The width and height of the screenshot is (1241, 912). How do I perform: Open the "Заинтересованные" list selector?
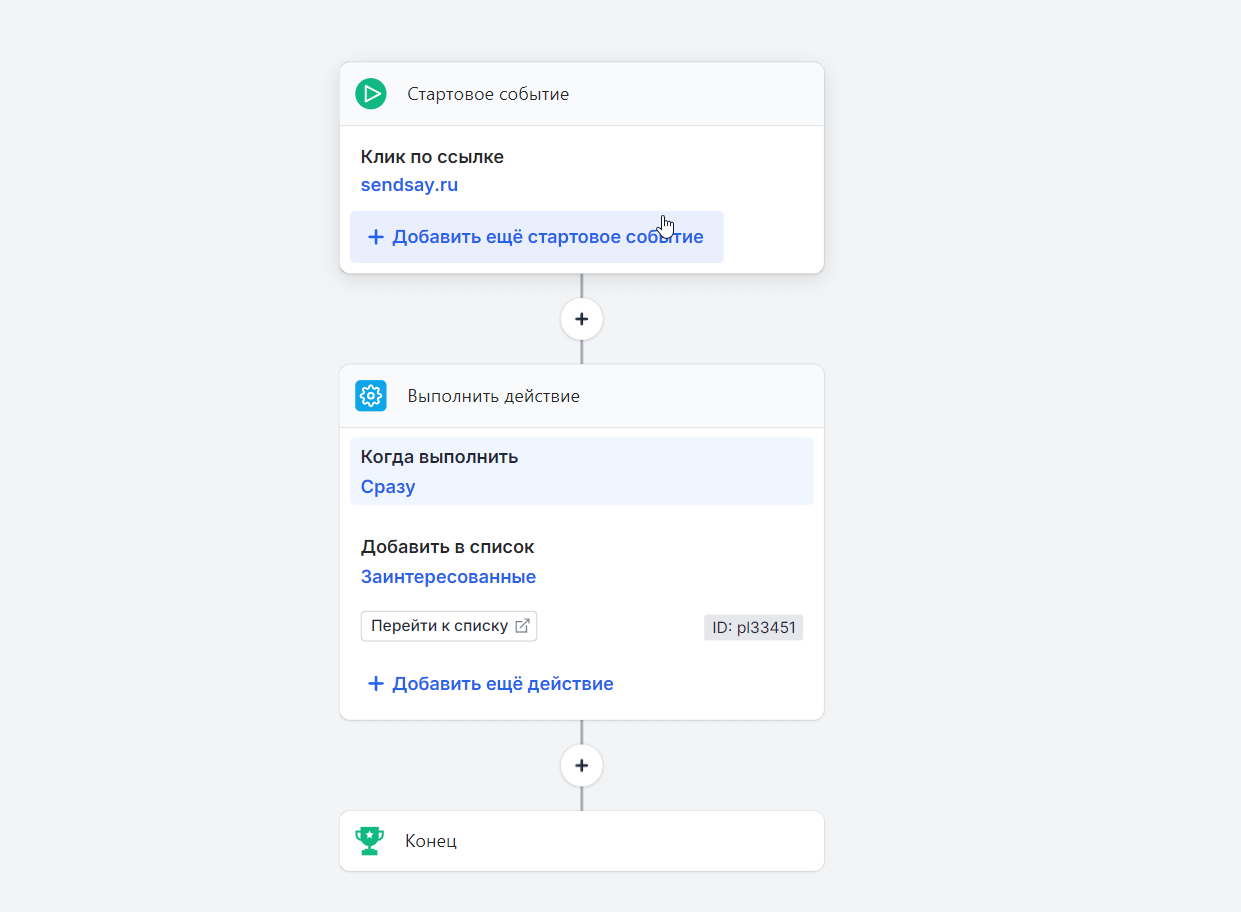tap(448, 576)
